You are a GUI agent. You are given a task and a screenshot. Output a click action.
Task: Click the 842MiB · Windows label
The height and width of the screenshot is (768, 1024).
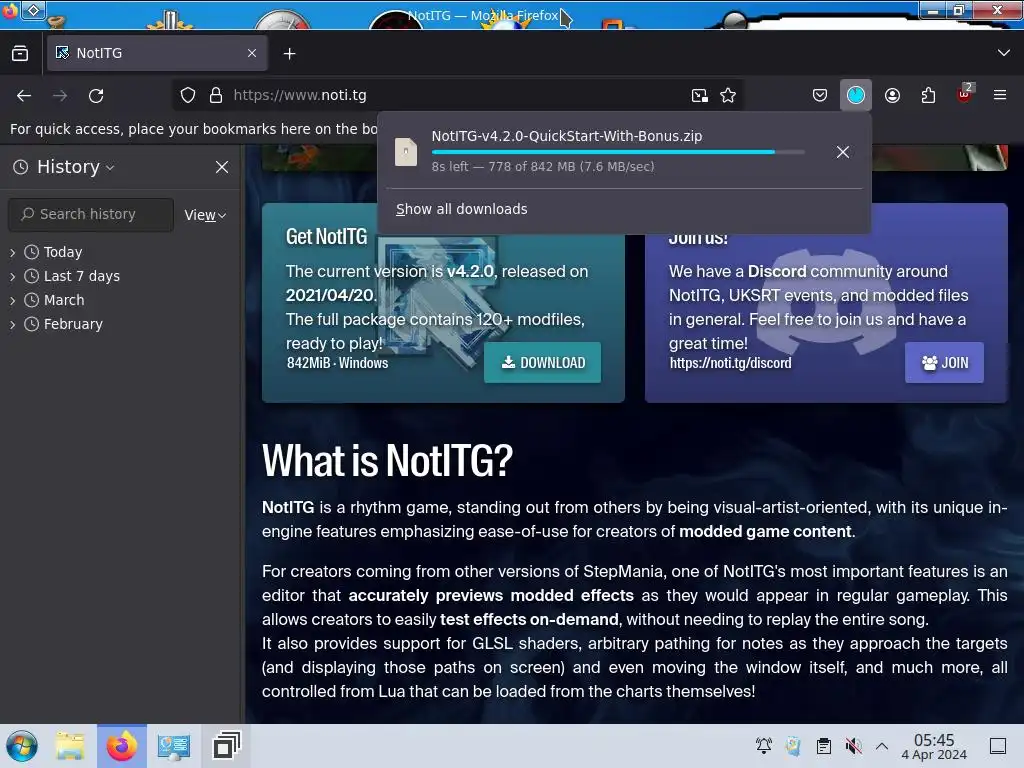(x=337, y=363)
